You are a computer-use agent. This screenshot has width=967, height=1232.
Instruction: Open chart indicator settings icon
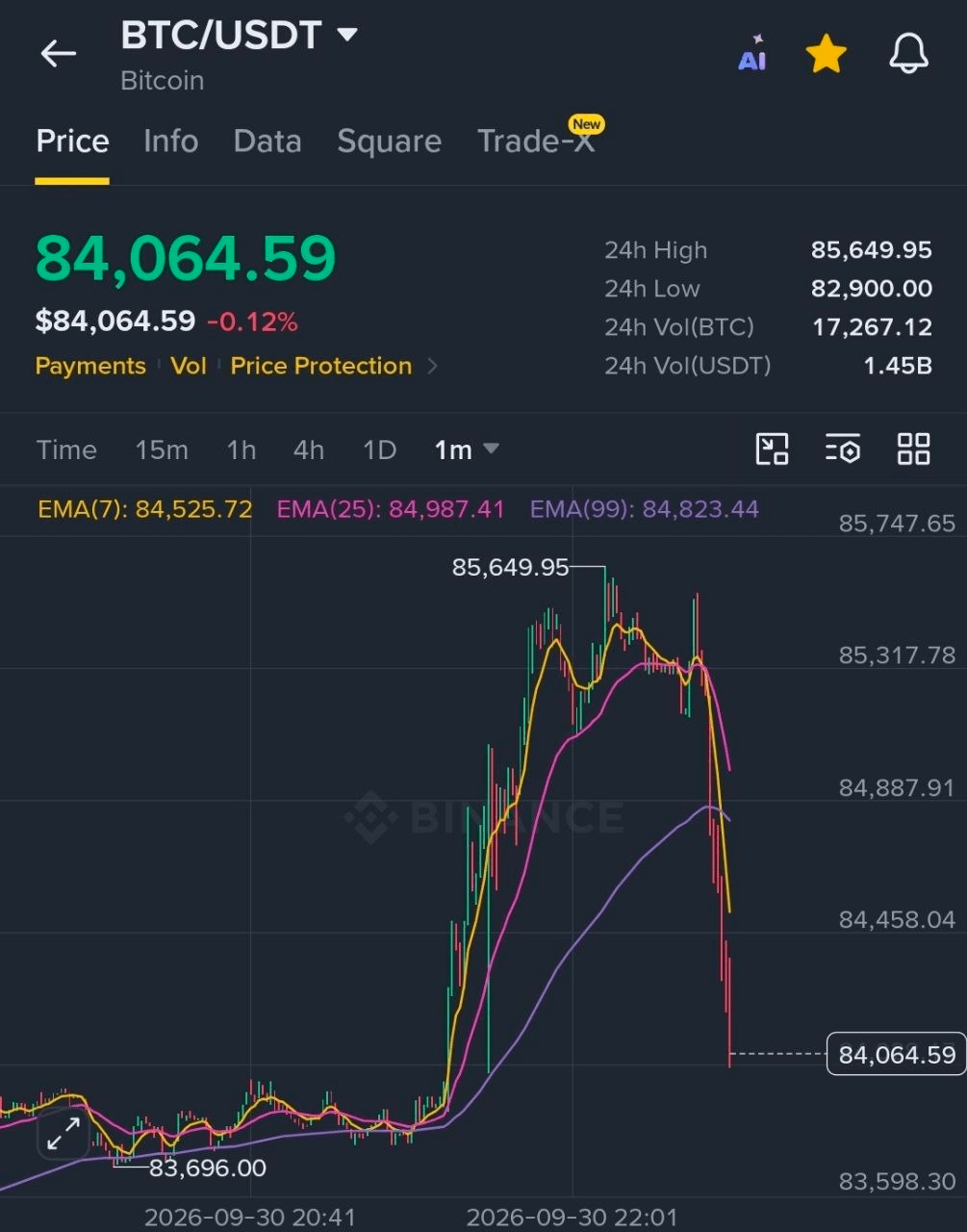point(843,449)
